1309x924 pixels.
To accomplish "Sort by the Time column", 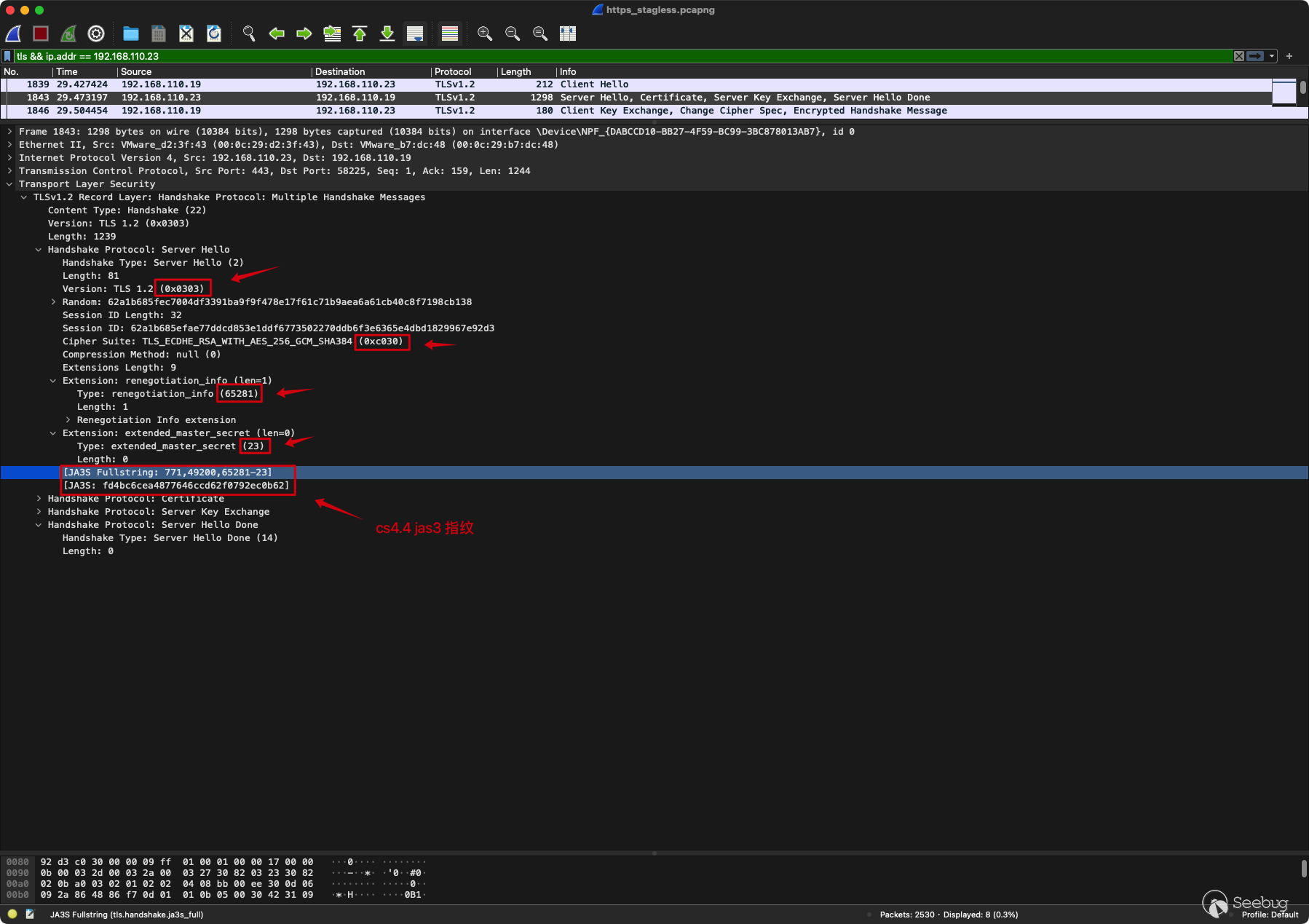I will [85, 71].
